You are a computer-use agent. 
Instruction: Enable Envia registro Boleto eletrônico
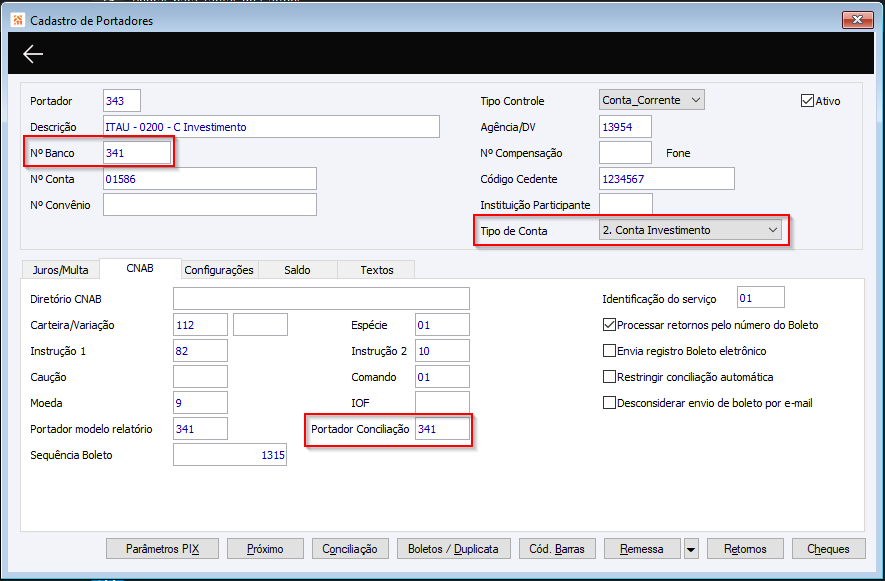(609, 351)
